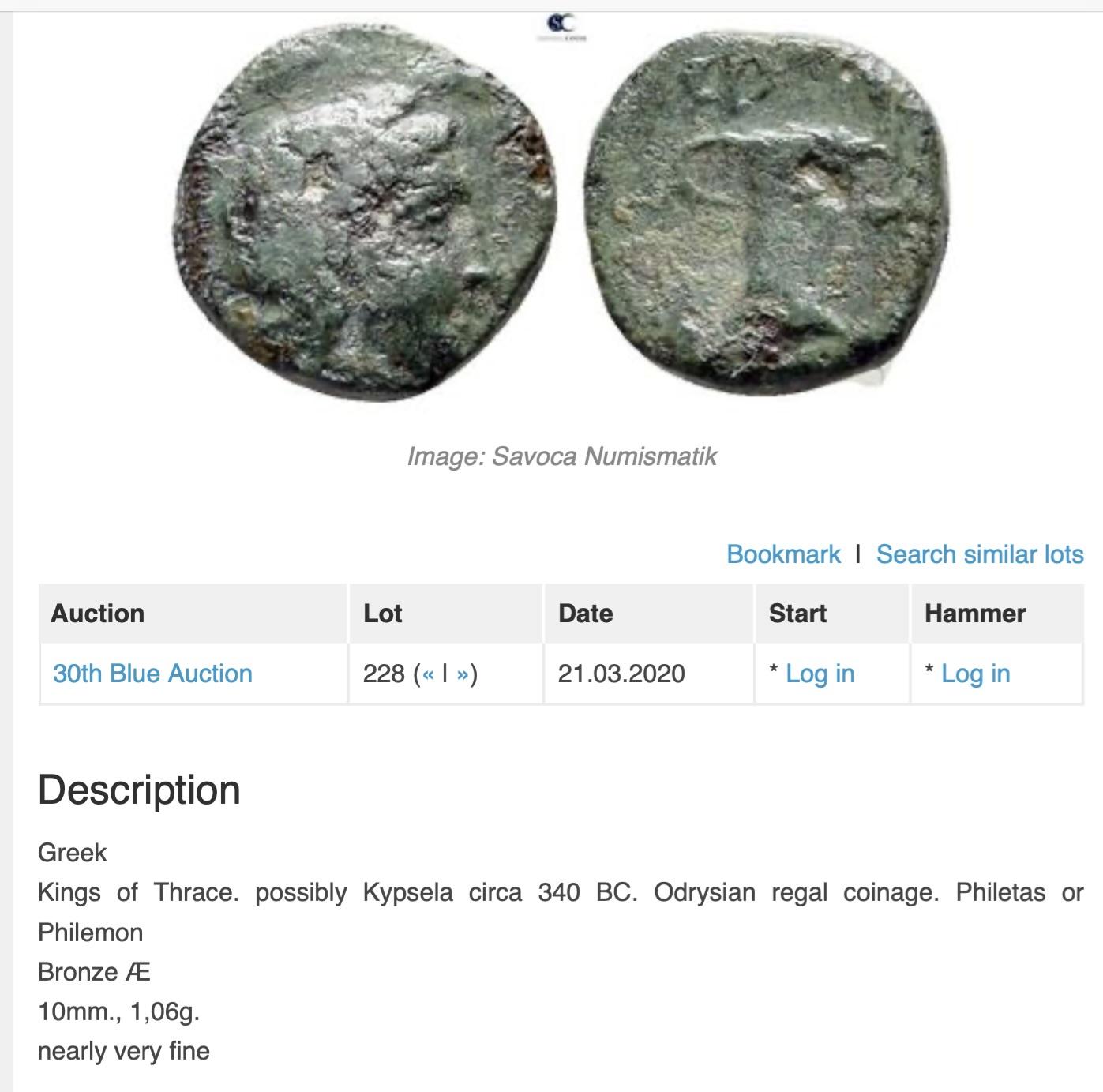Image resolution: width=1103 pixels, height=1092 pixels.
Task: Open the 30th Blue Auction link
Action: [152, 674]
